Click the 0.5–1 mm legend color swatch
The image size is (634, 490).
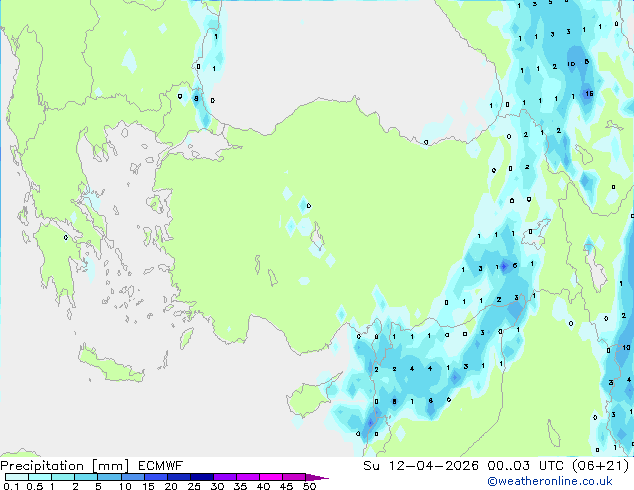point(40,477)
